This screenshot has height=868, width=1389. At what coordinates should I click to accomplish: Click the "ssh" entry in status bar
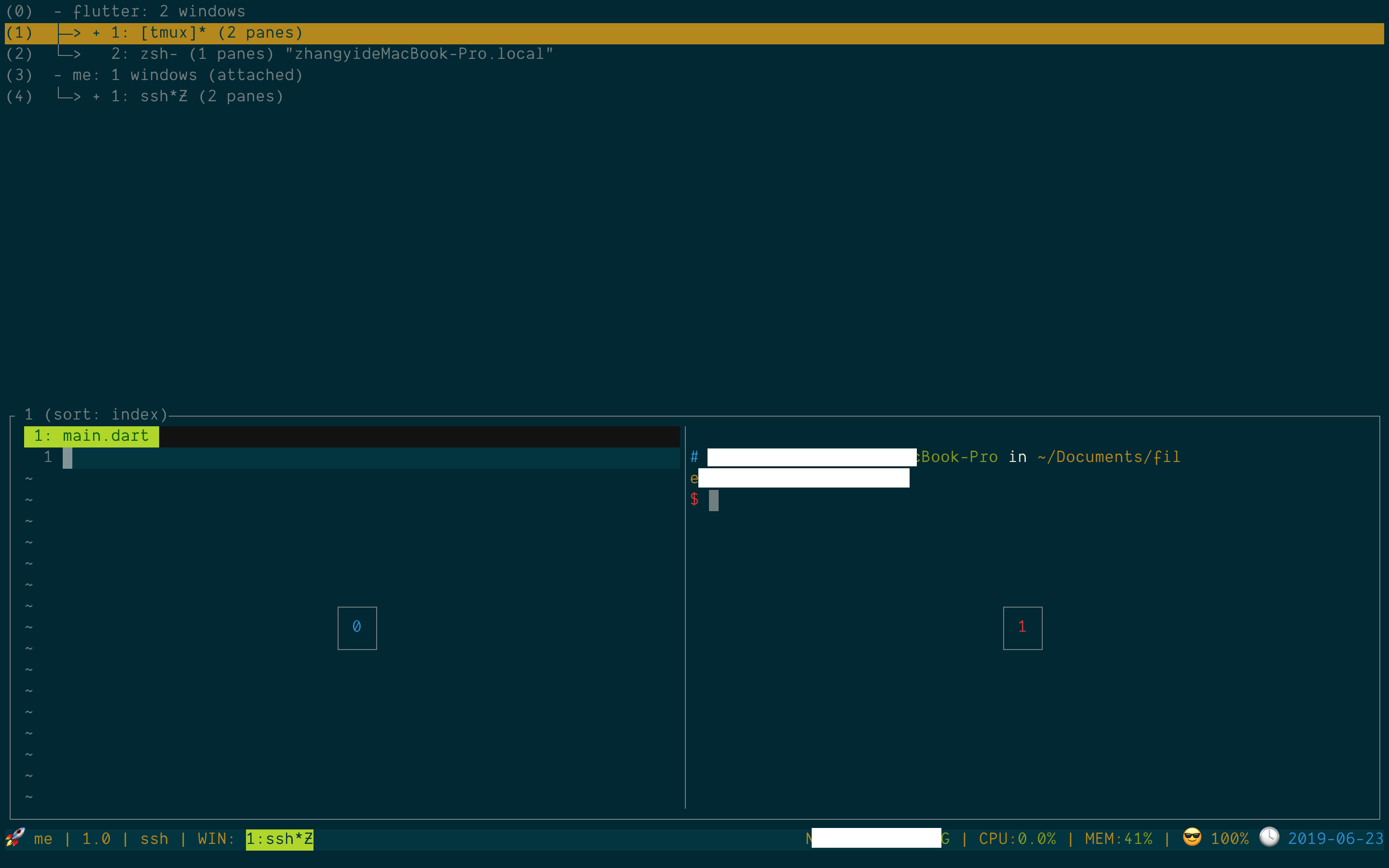[x=154, y=839]
